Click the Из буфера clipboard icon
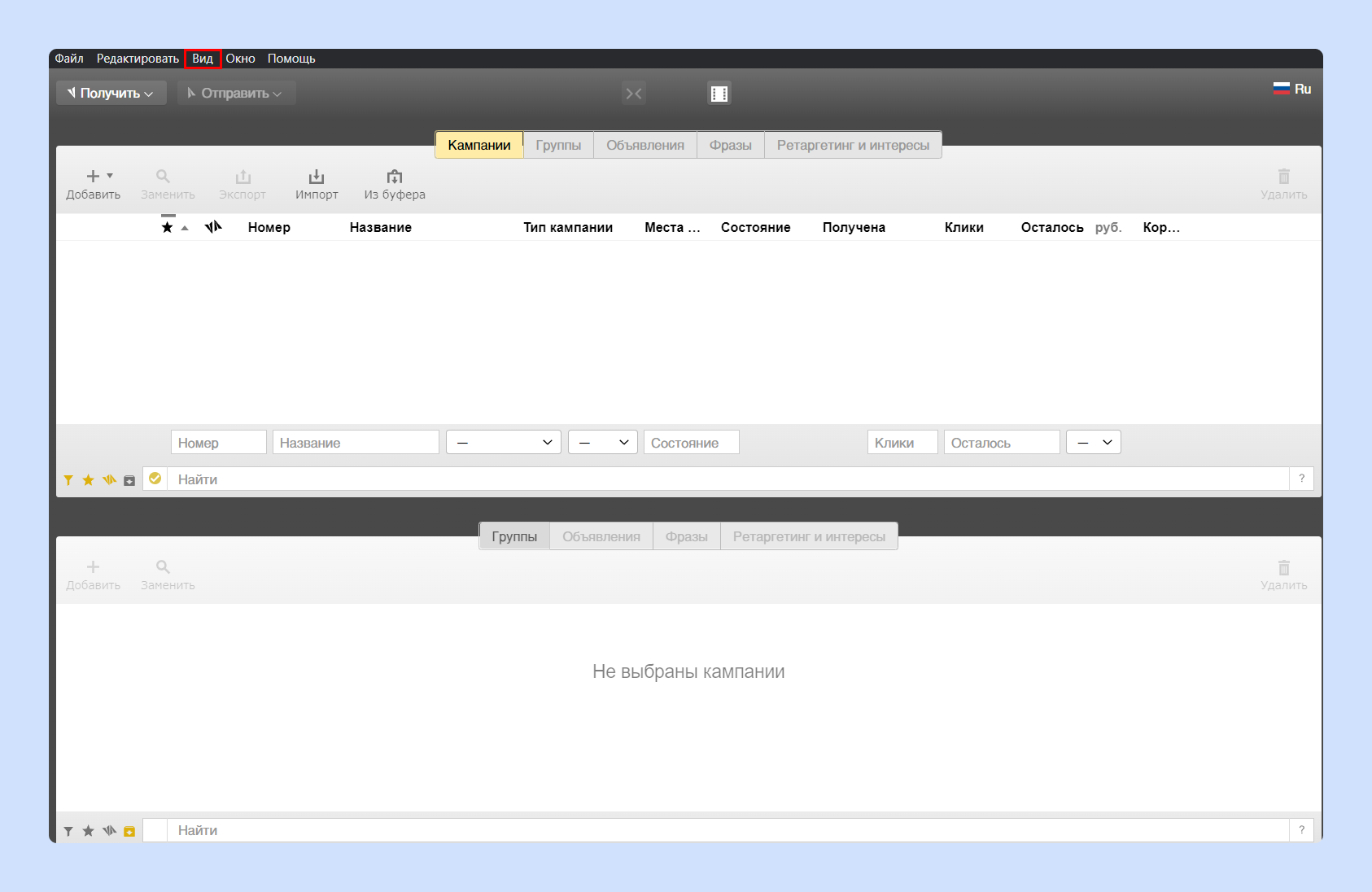This screenshot has height=892, width=1372. point(395,177)
